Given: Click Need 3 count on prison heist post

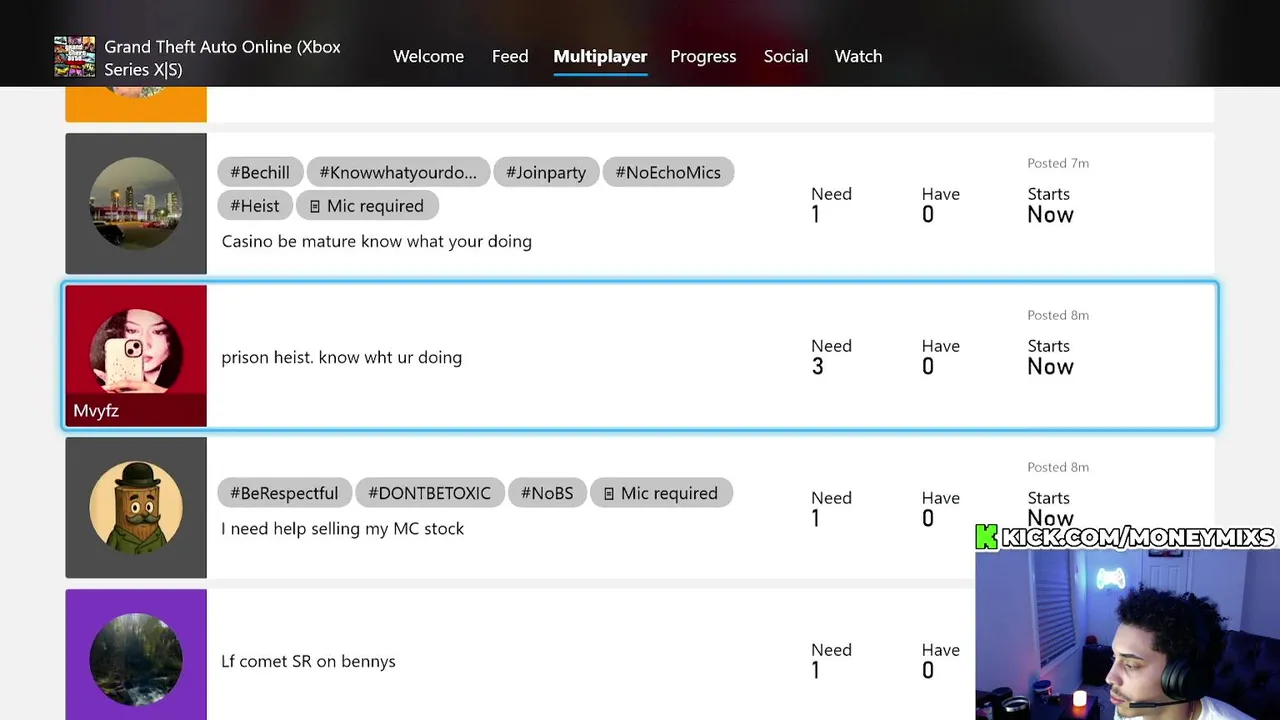Looking at the screenshot, I should [831, 357].
